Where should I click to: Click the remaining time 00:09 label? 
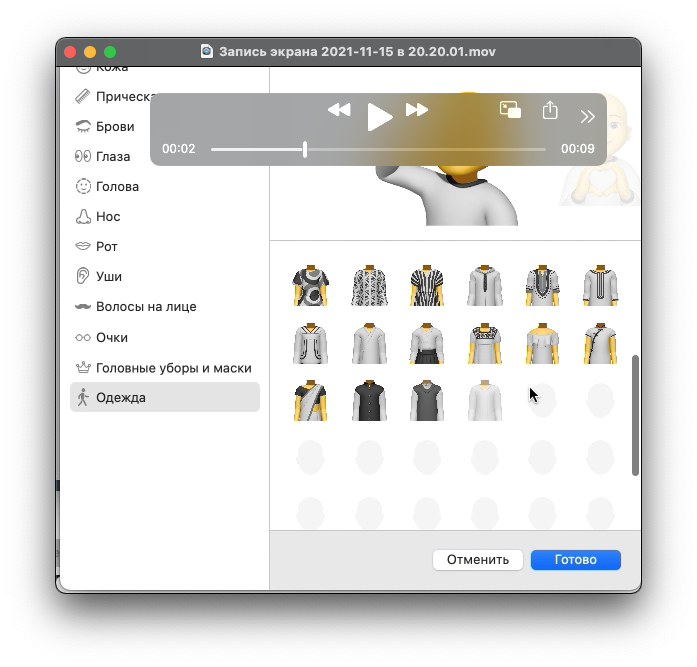577,148
